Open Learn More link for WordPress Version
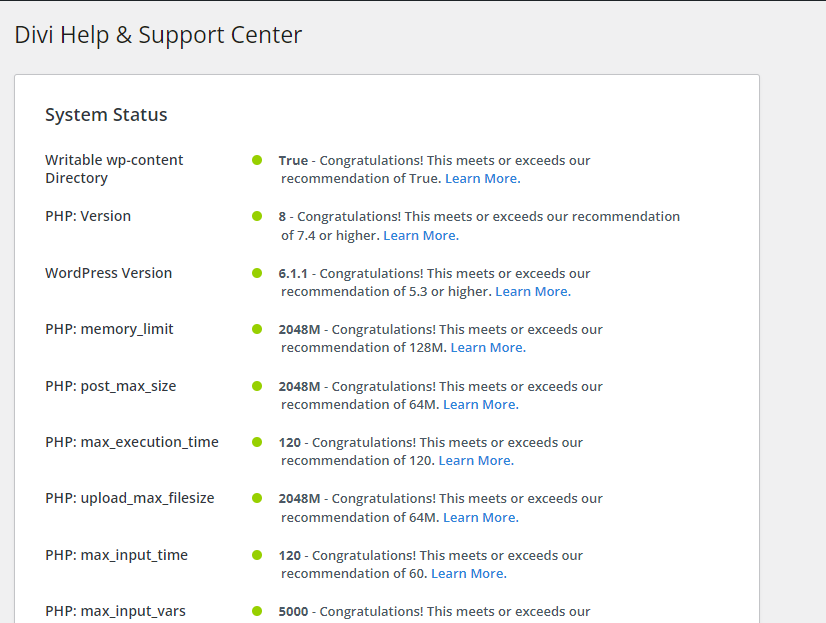826x623 pixels. pos(533,291)
